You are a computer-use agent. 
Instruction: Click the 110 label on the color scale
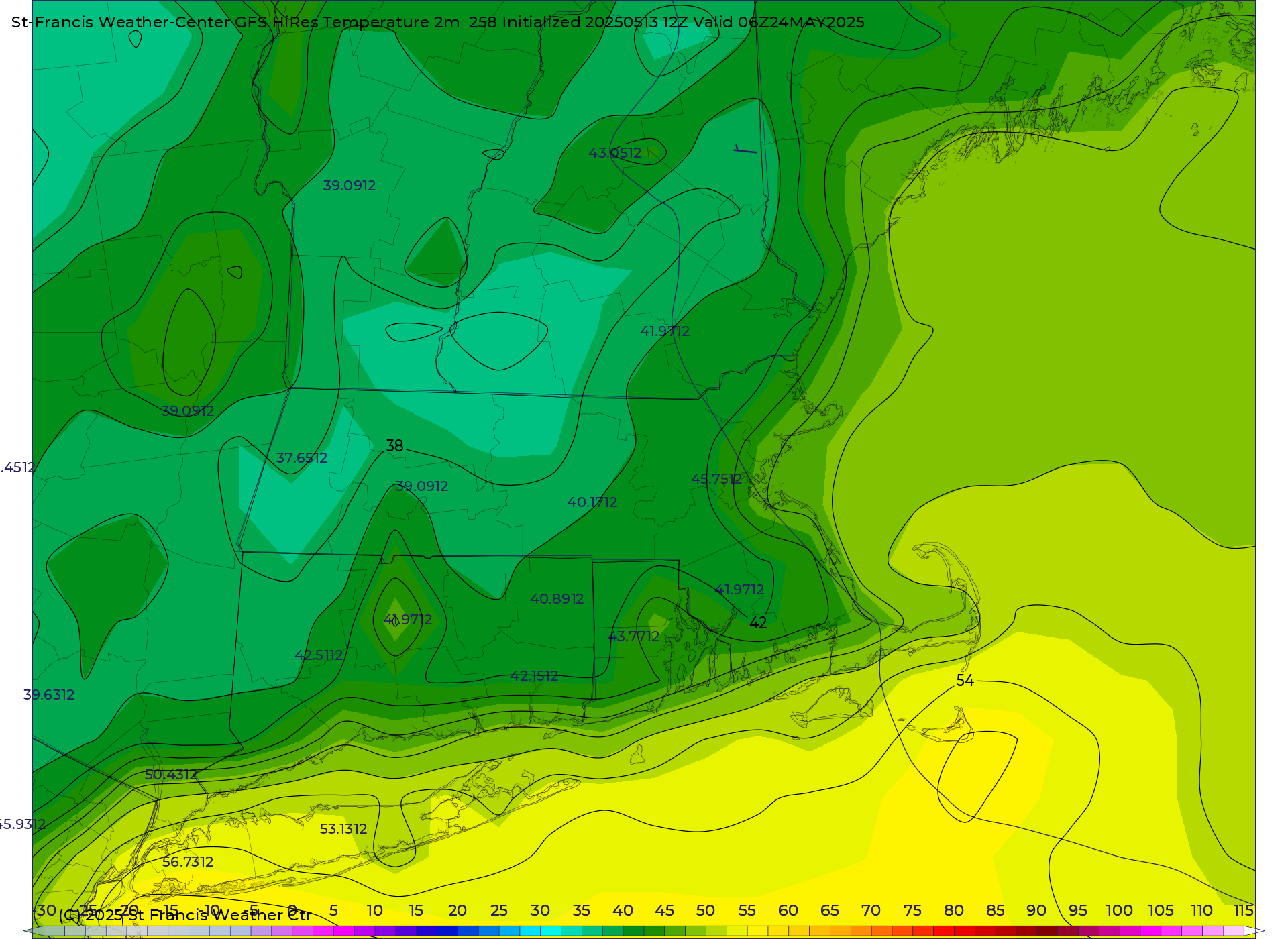tap(1202, 910)
